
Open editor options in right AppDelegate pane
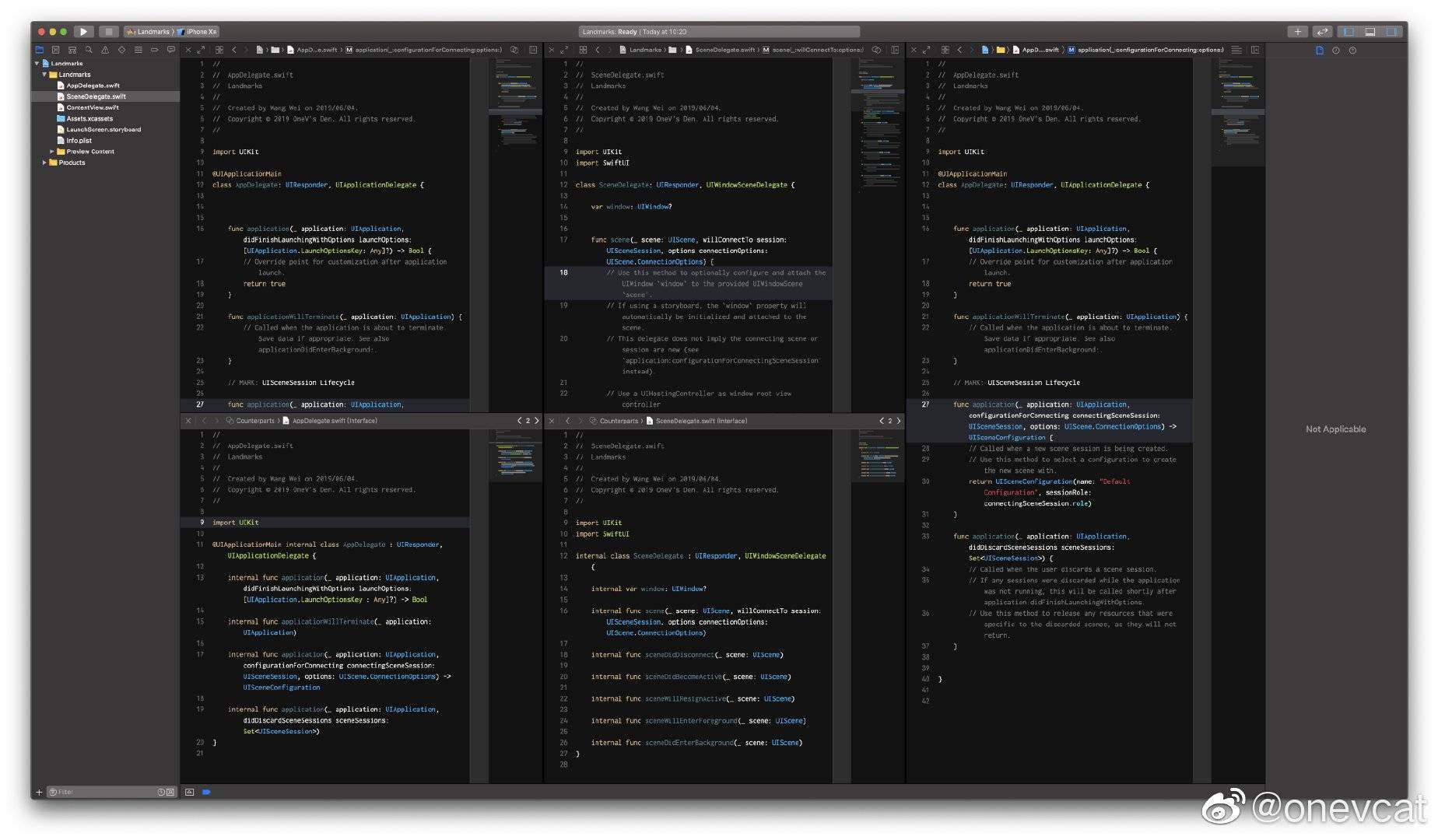click(1236, 50)
